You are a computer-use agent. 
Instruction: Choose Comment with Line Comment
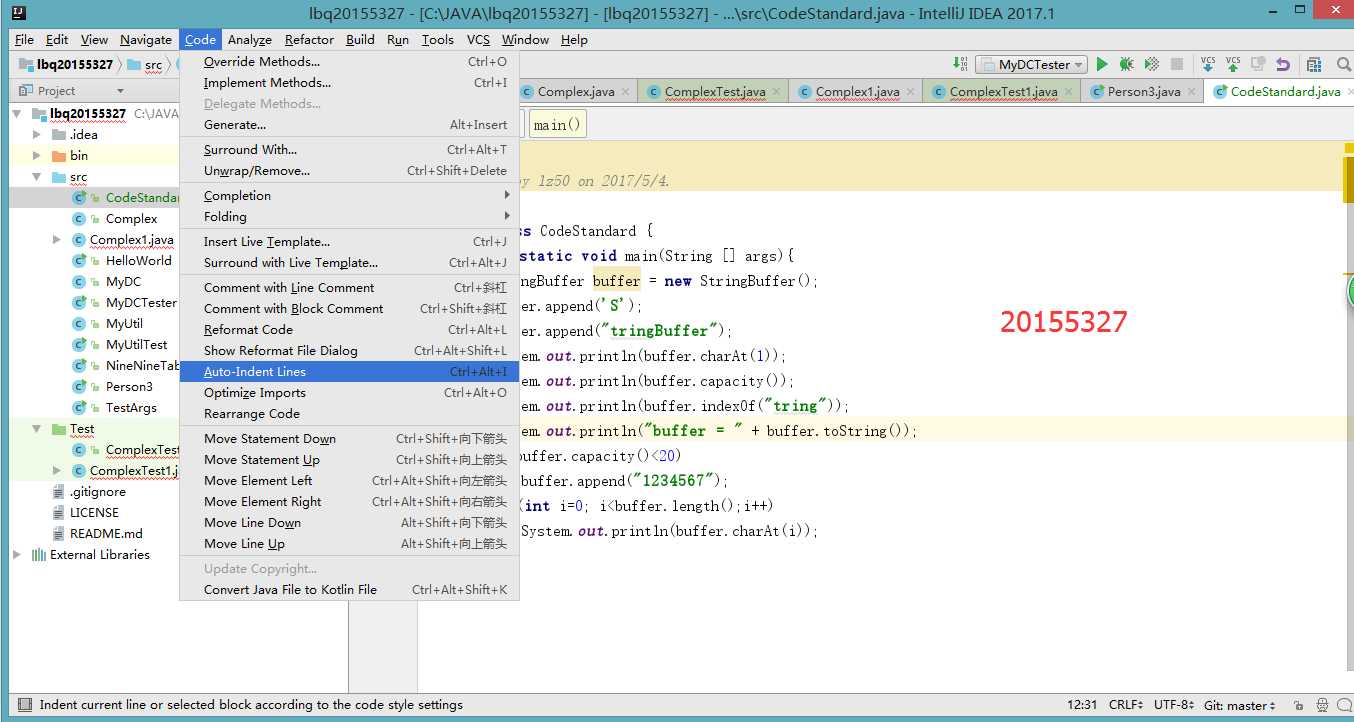coord(349,288)
